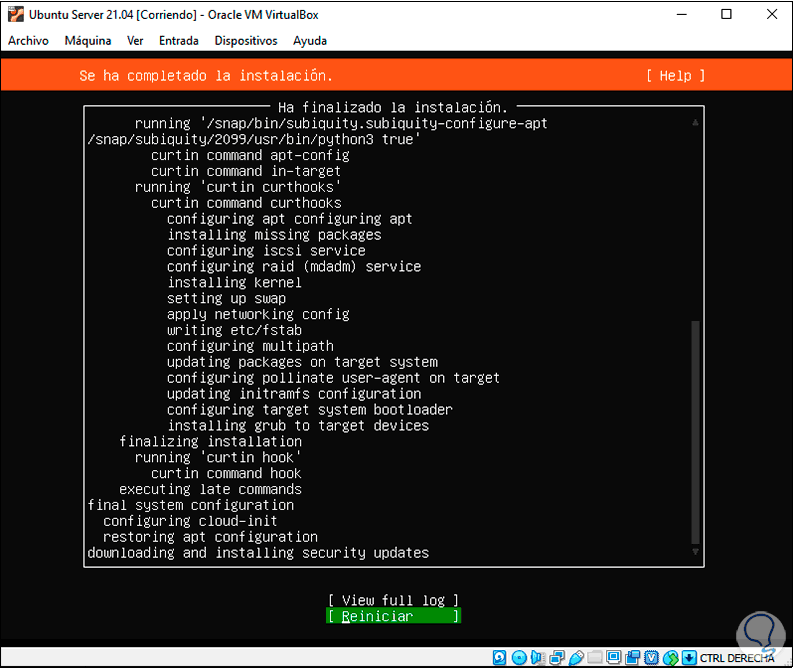
Task: Click the network adapters icon in status bar
Action: (557, 657)
